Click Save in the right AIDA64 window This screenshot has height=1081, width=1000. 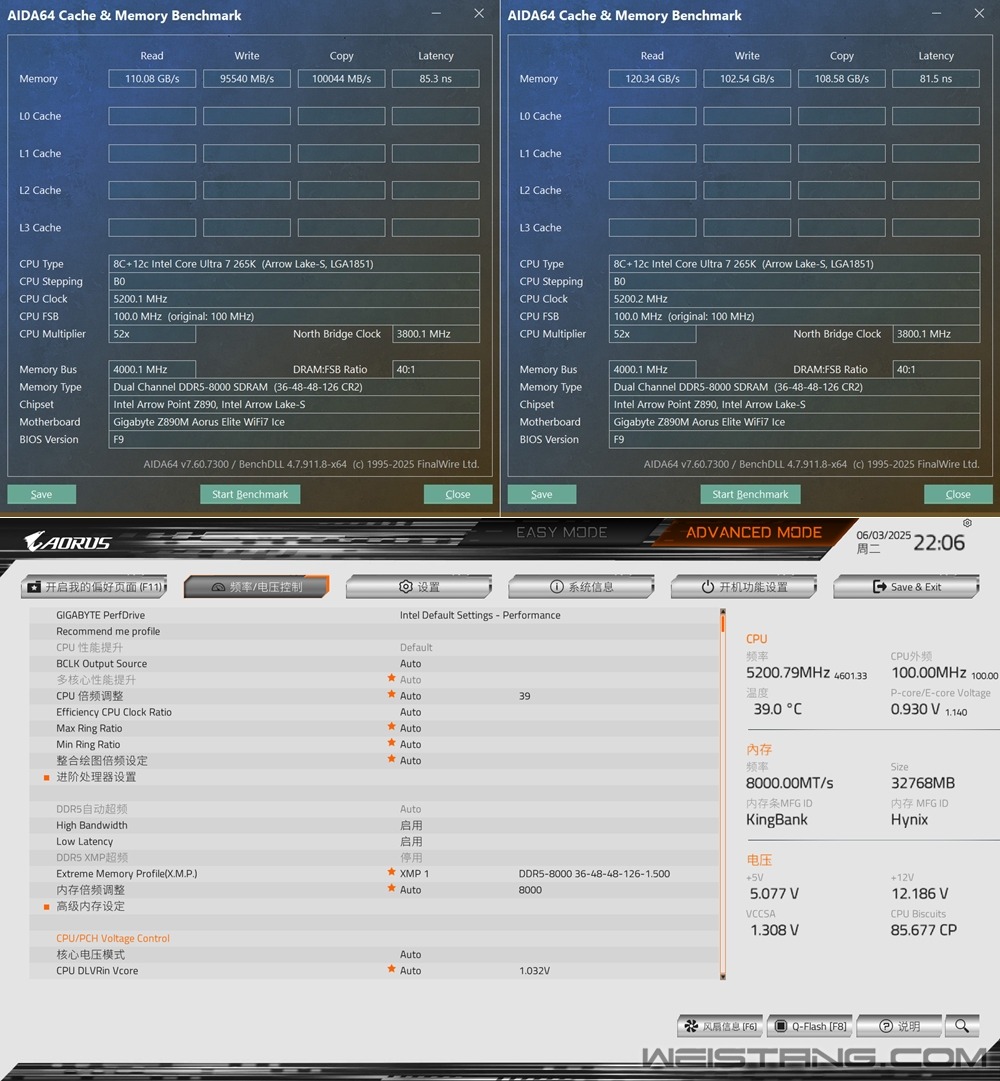point(542,494)
